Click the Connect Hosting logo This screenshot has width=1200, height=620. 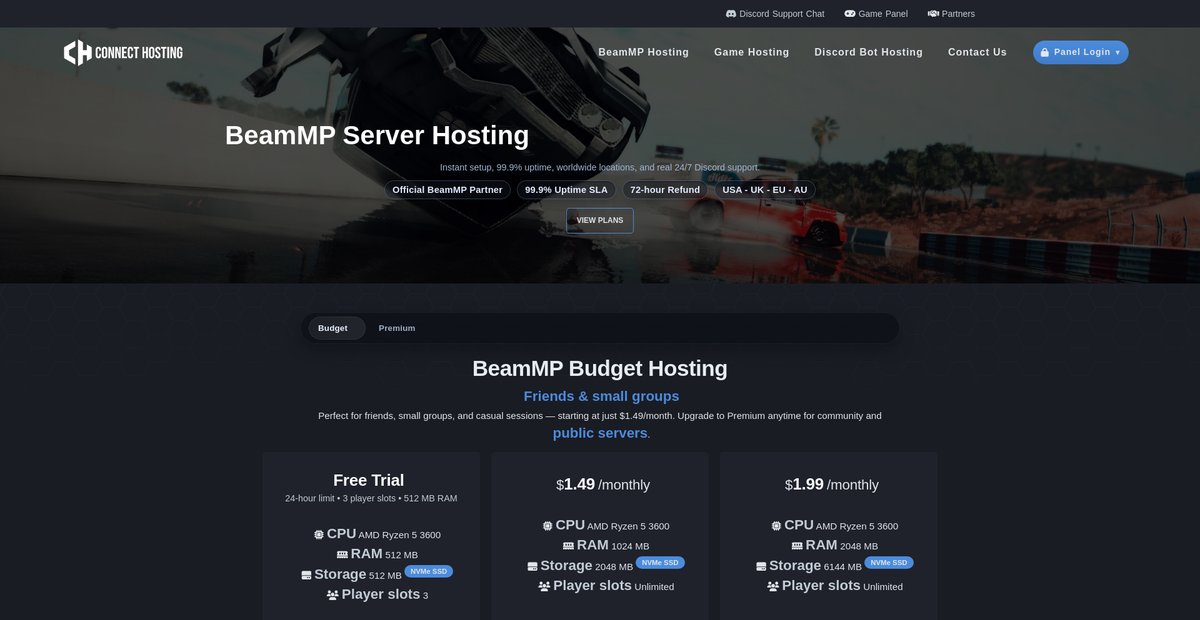[123, 52]
